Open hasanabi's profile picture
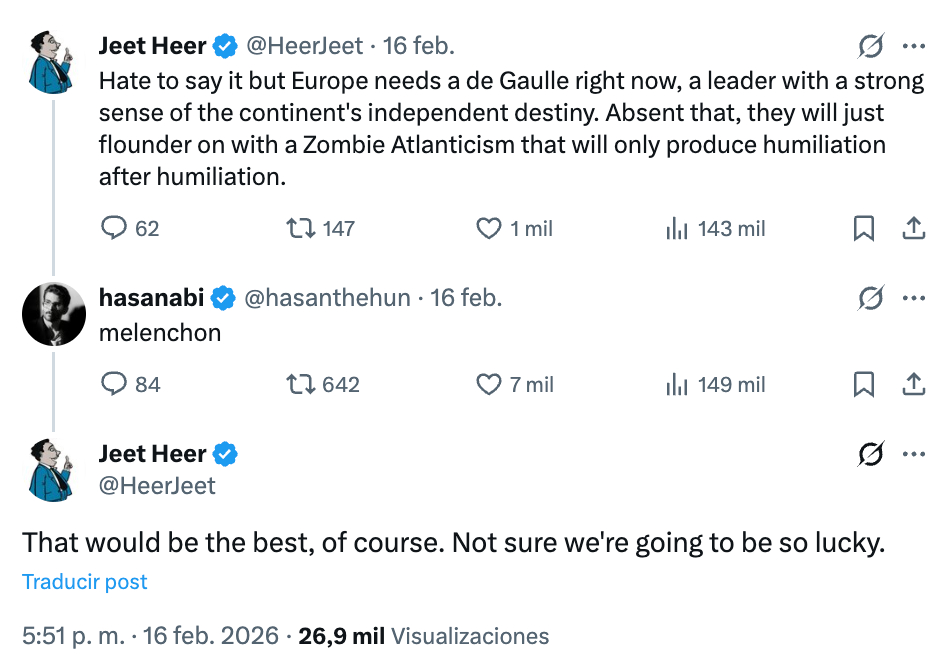Screen dimensions: 952x670 54,314
